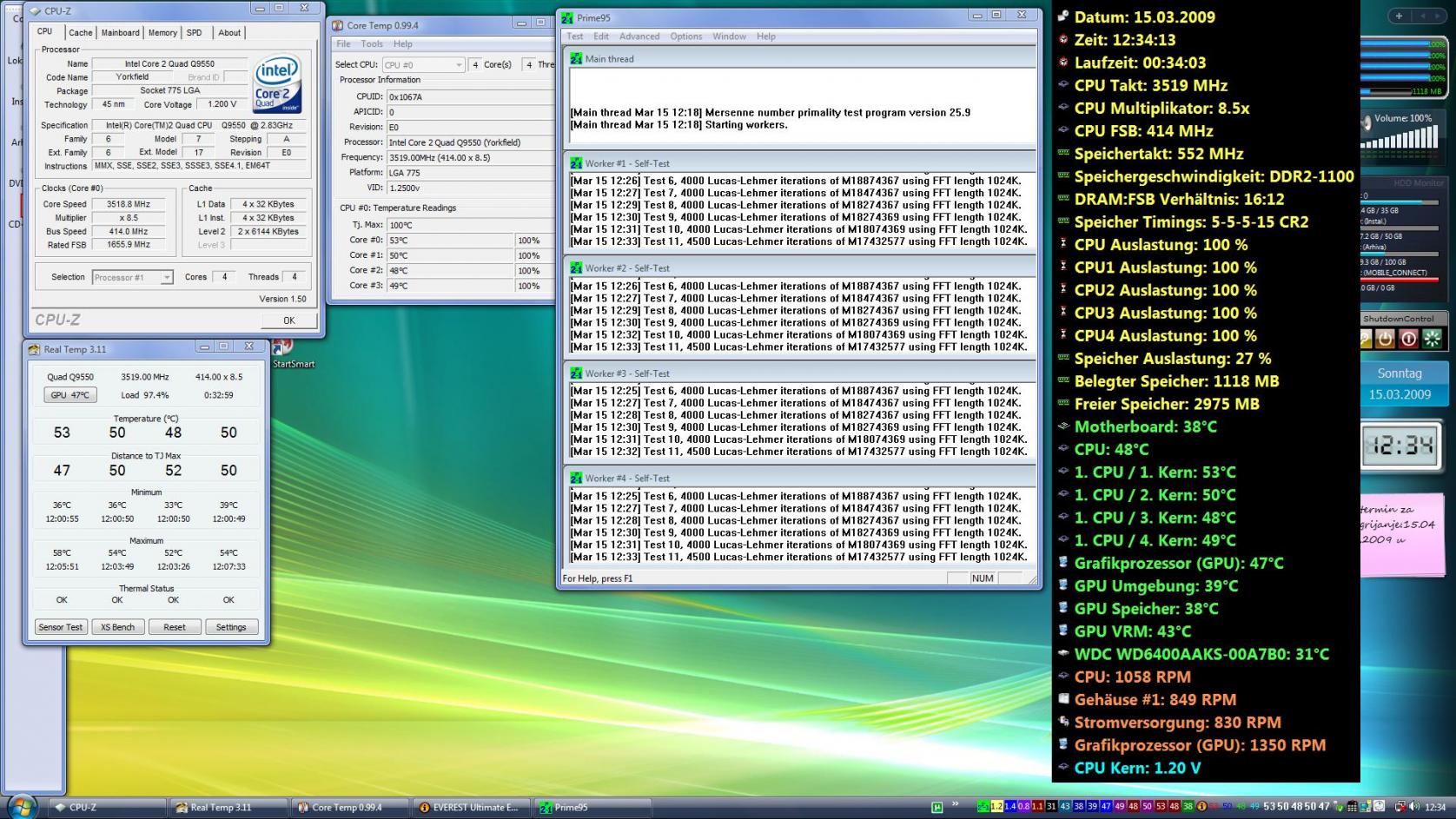Click the ShutdownControl red power-off icon
The height and width of the screenshot is (819, 1456).
pyautogui.click(x=1408, y=339)
